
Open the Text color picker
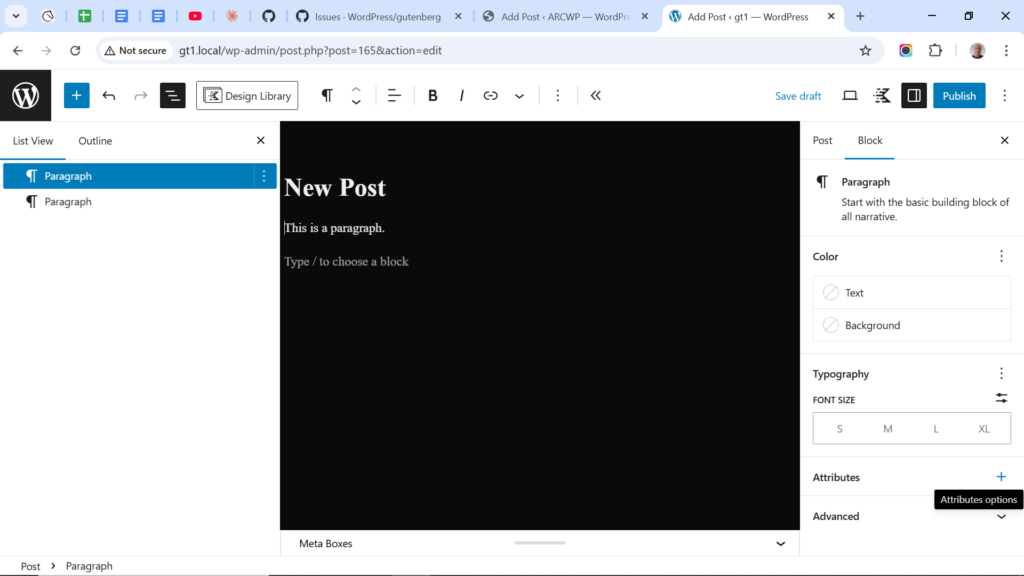click(x=911, y=293)
